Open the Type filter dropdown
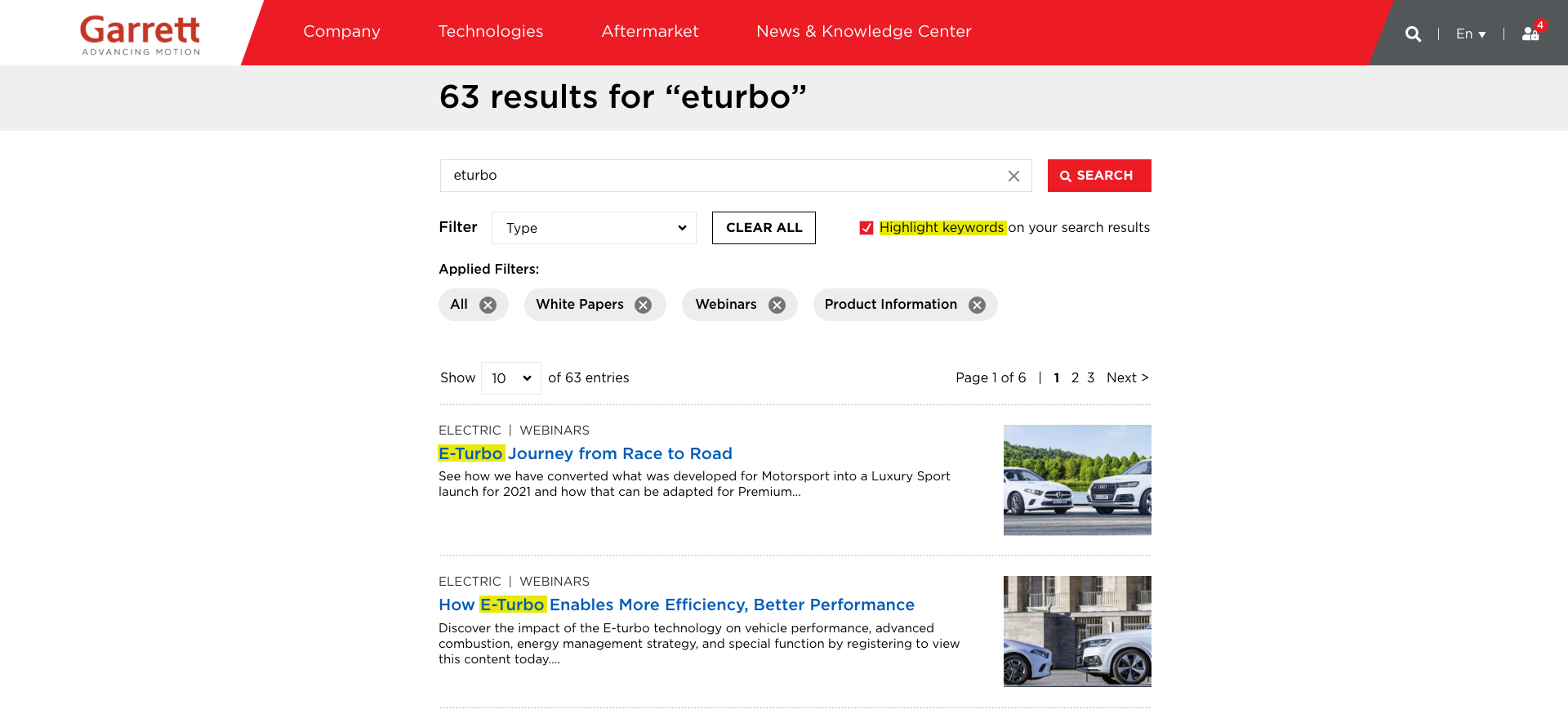The image size is (1568, 714). pos(594,228)
